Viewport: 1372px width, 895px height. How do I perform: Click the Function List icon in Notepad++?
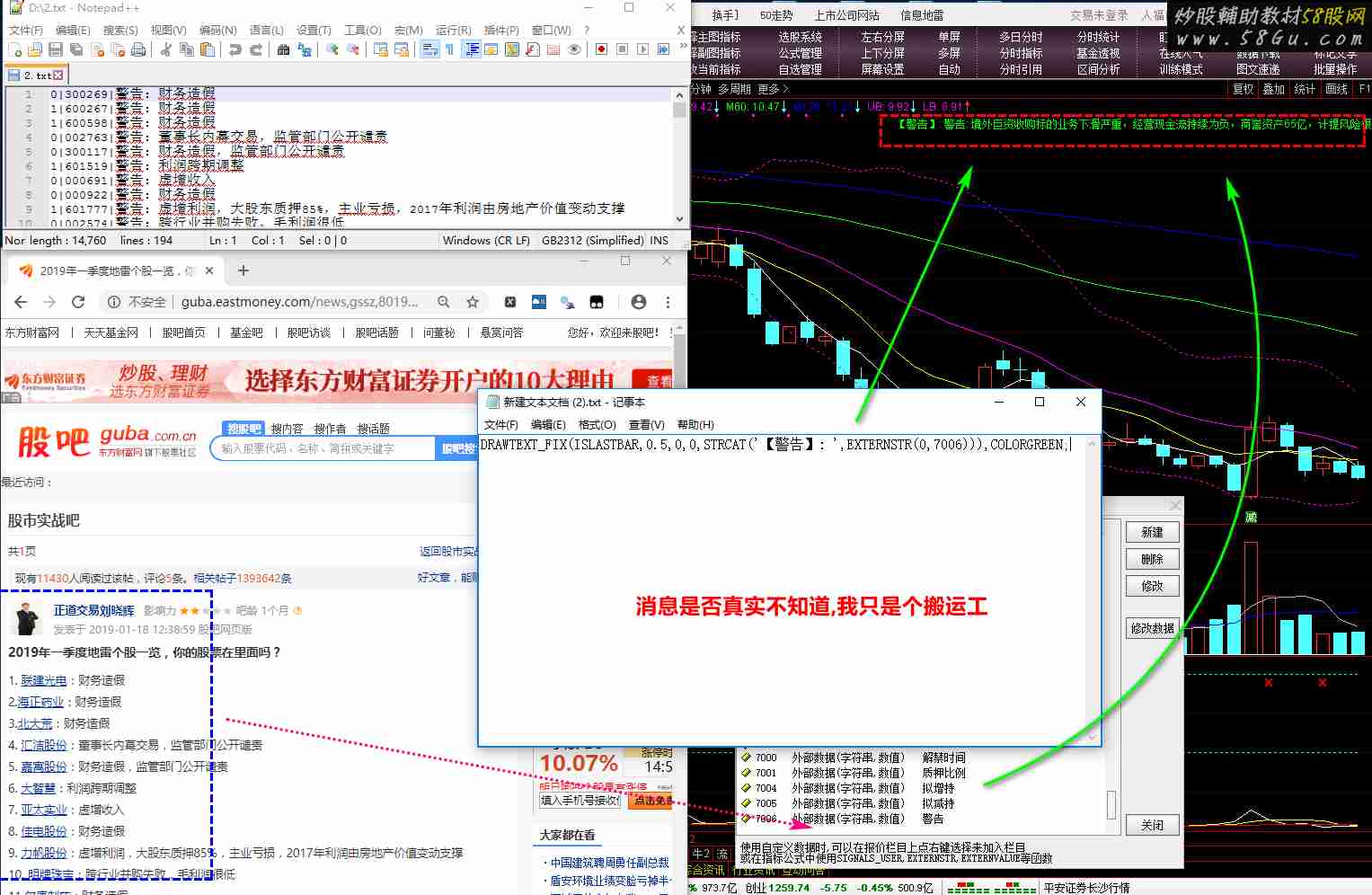point(533,49)
